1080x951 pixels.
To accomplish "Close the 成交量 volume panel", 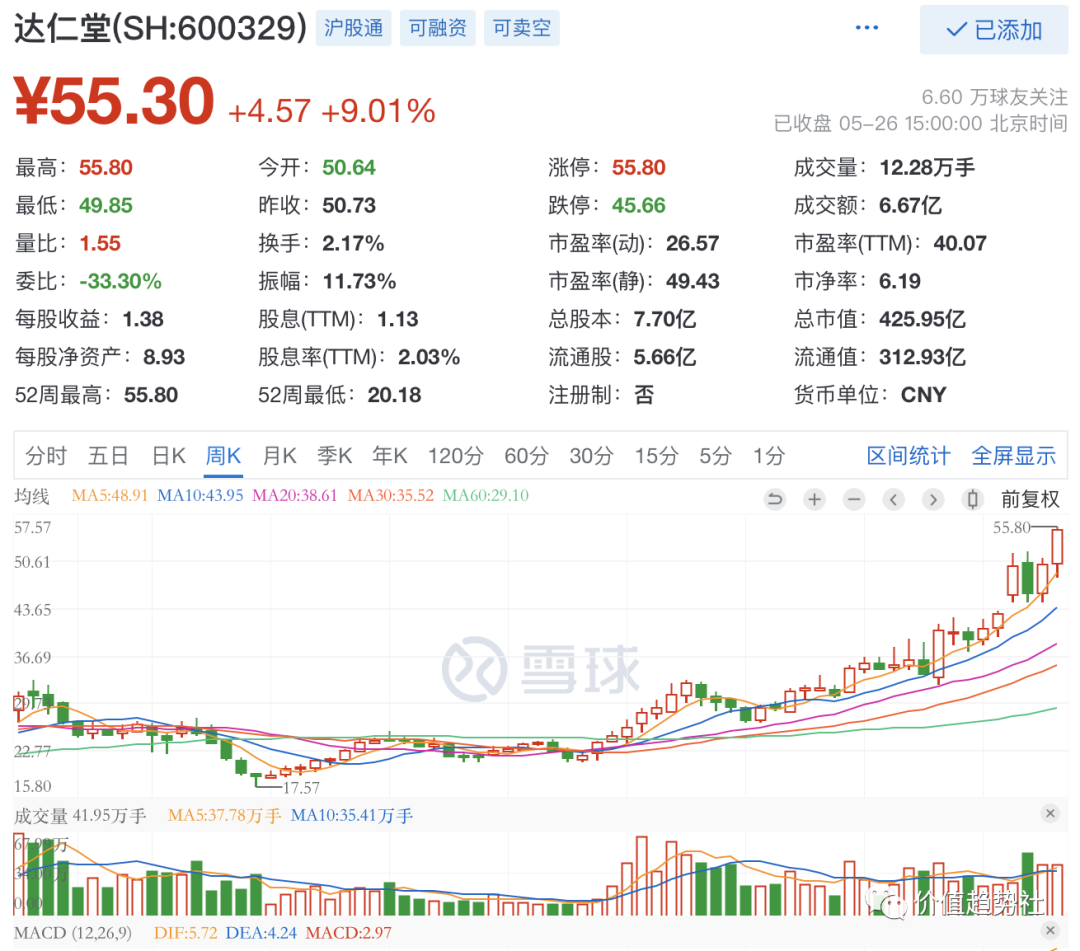I will (x=1050, y=813).
